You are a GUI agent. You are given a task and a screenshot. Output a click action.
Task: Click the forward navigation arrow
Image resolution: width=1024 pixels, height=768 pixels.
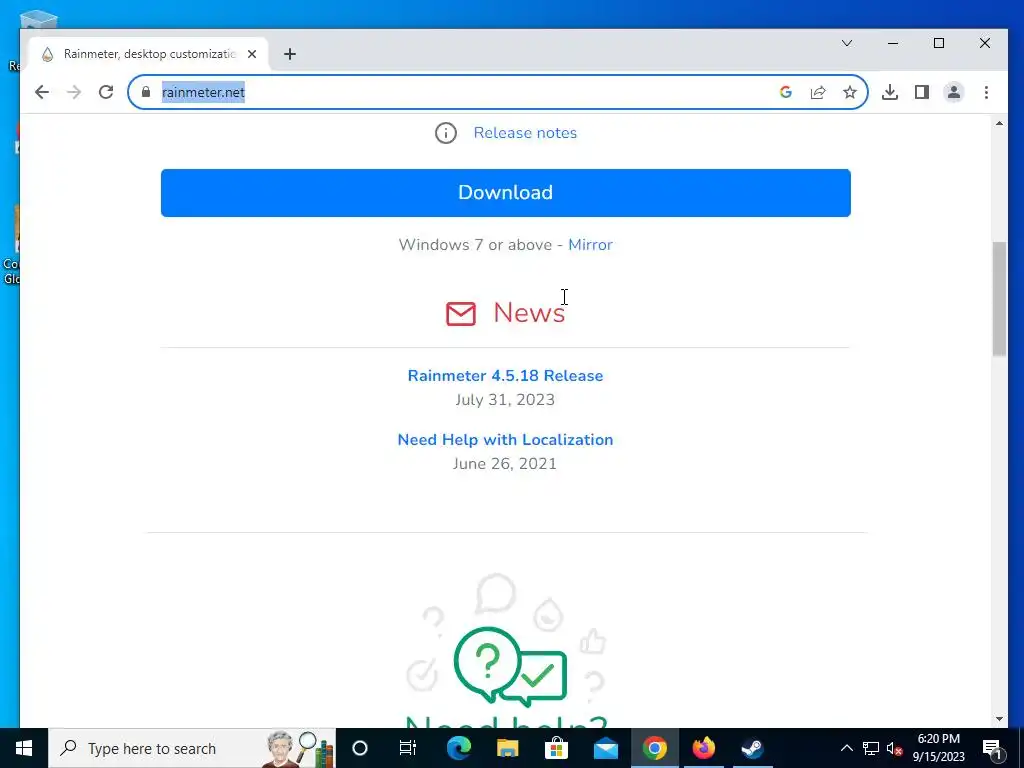pos(74,92)
